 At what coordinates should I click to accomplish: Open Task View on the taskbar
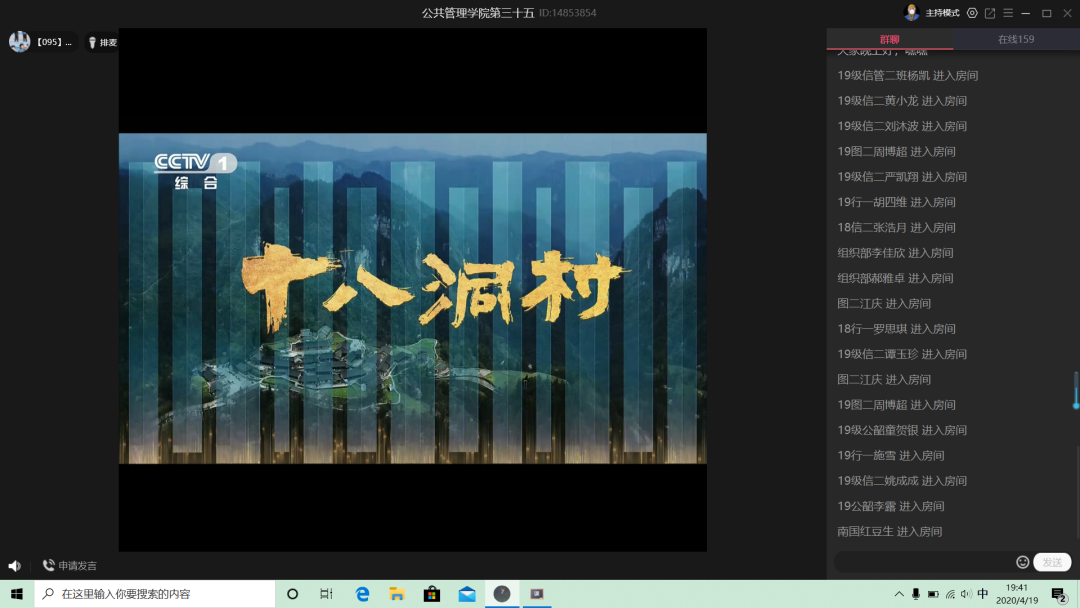click(326, 594)
